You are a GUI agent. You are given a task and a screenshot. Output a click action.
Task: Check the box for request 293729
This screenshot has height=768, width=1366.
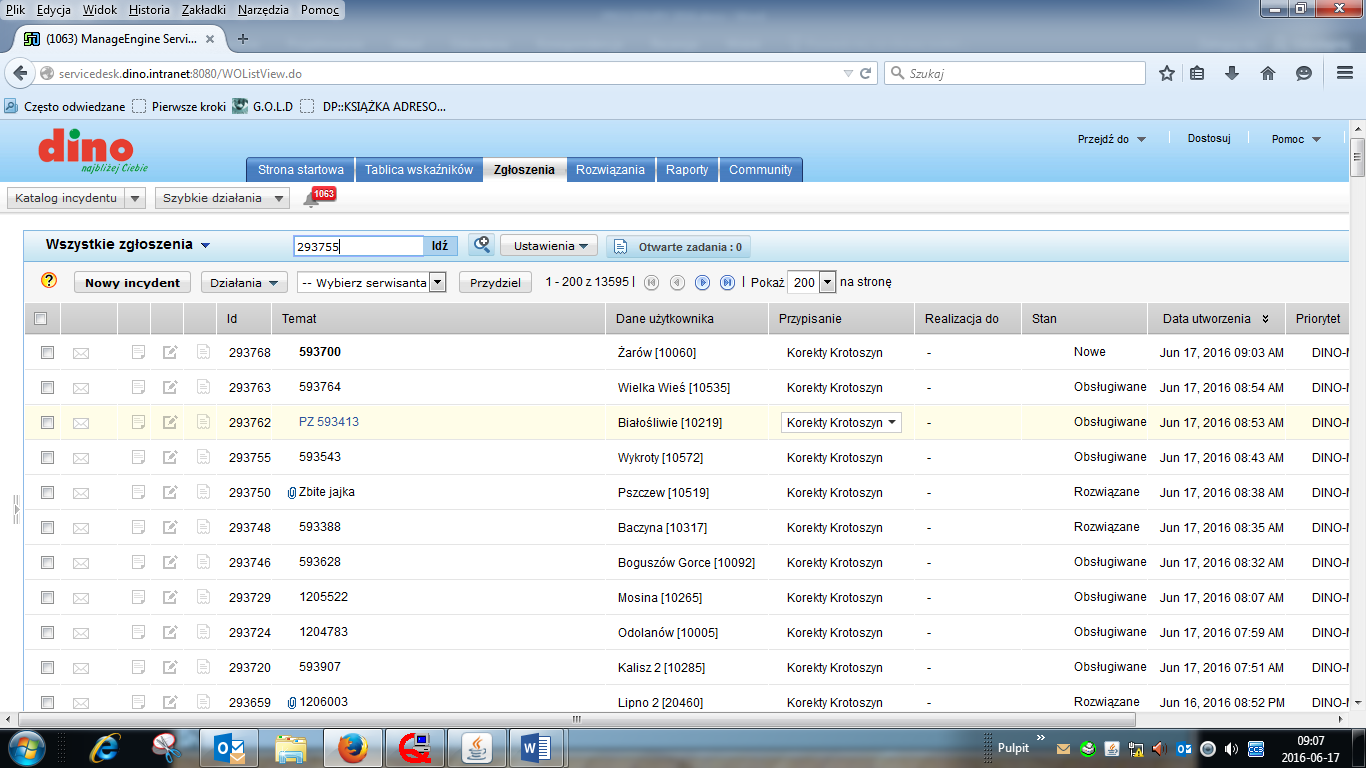[x=47, y=598]
